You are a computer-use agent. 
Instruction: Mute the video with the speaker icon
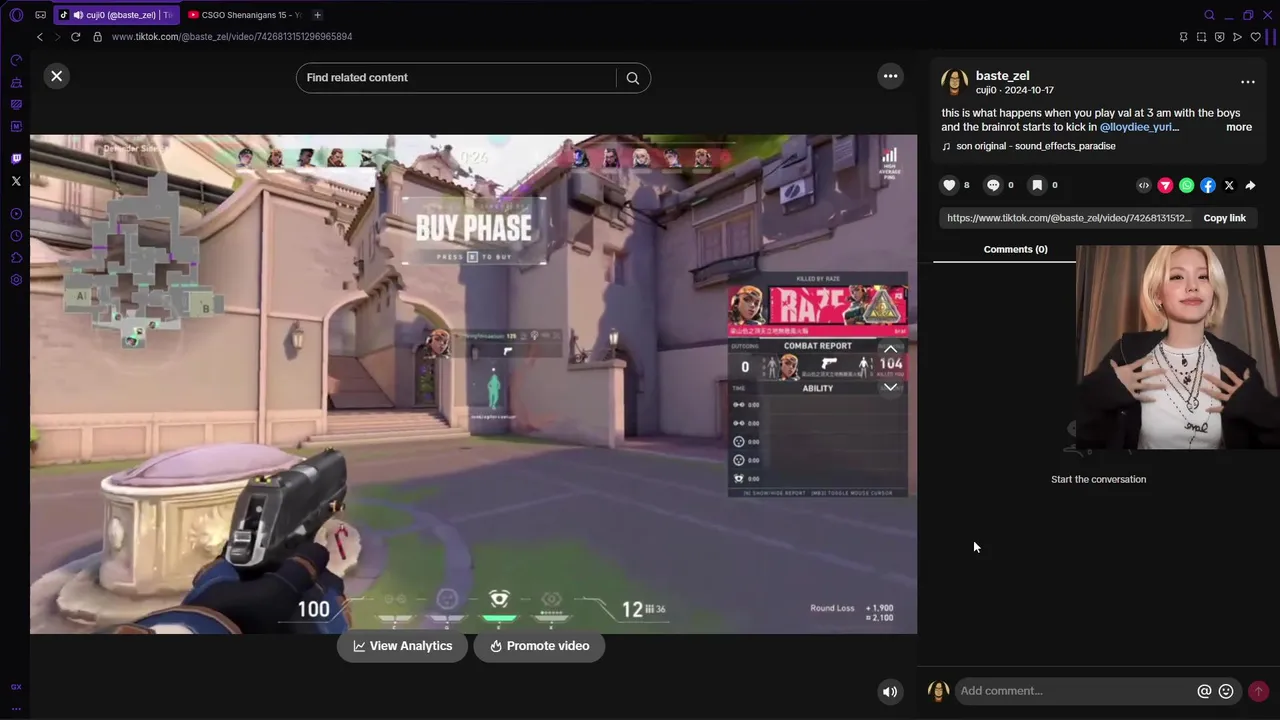coord(890,691)
